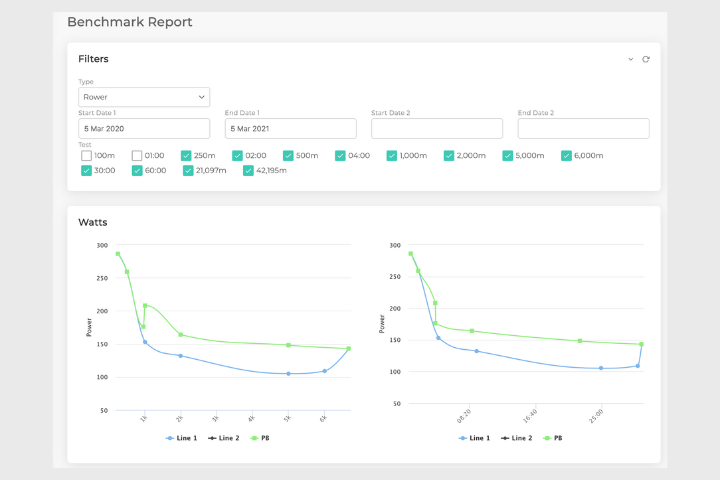The height and width of the screenshot is (480, 720).
Task: Click the first green PB point in right chart
Action: point(410,254)
